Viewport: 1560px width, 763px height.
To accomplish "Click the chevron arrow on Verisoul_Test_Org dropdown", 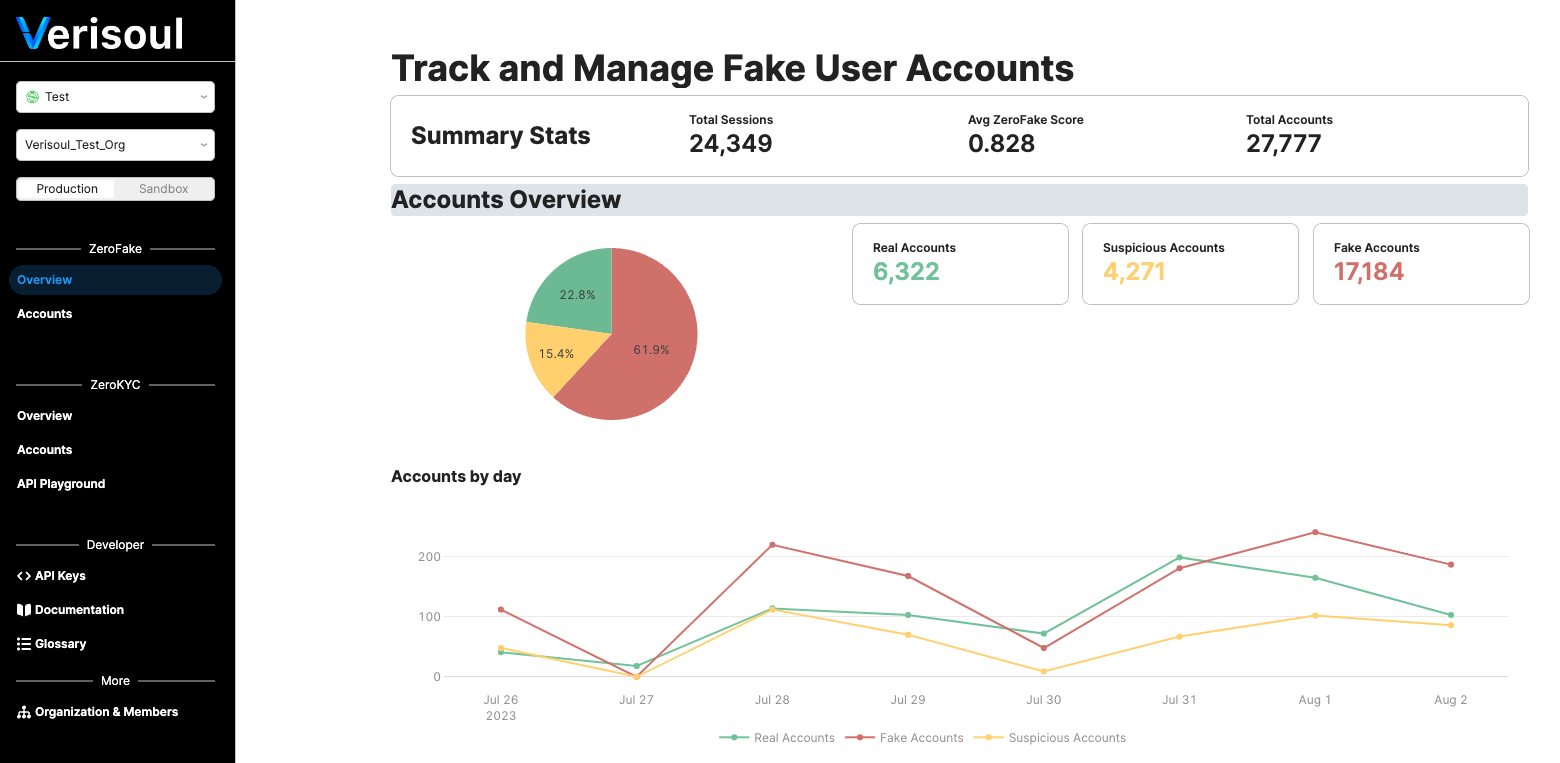I will [203, 145].
